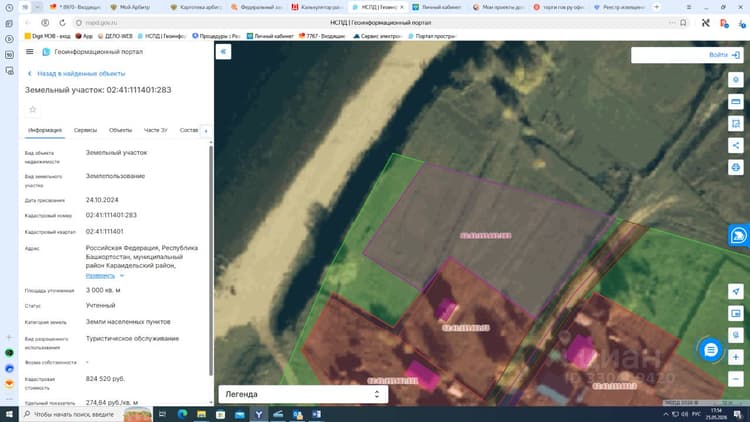The height and width of the screenshot is (422, 750).
Task: Expand the Легенда dropdown
Action: point(303,394)
